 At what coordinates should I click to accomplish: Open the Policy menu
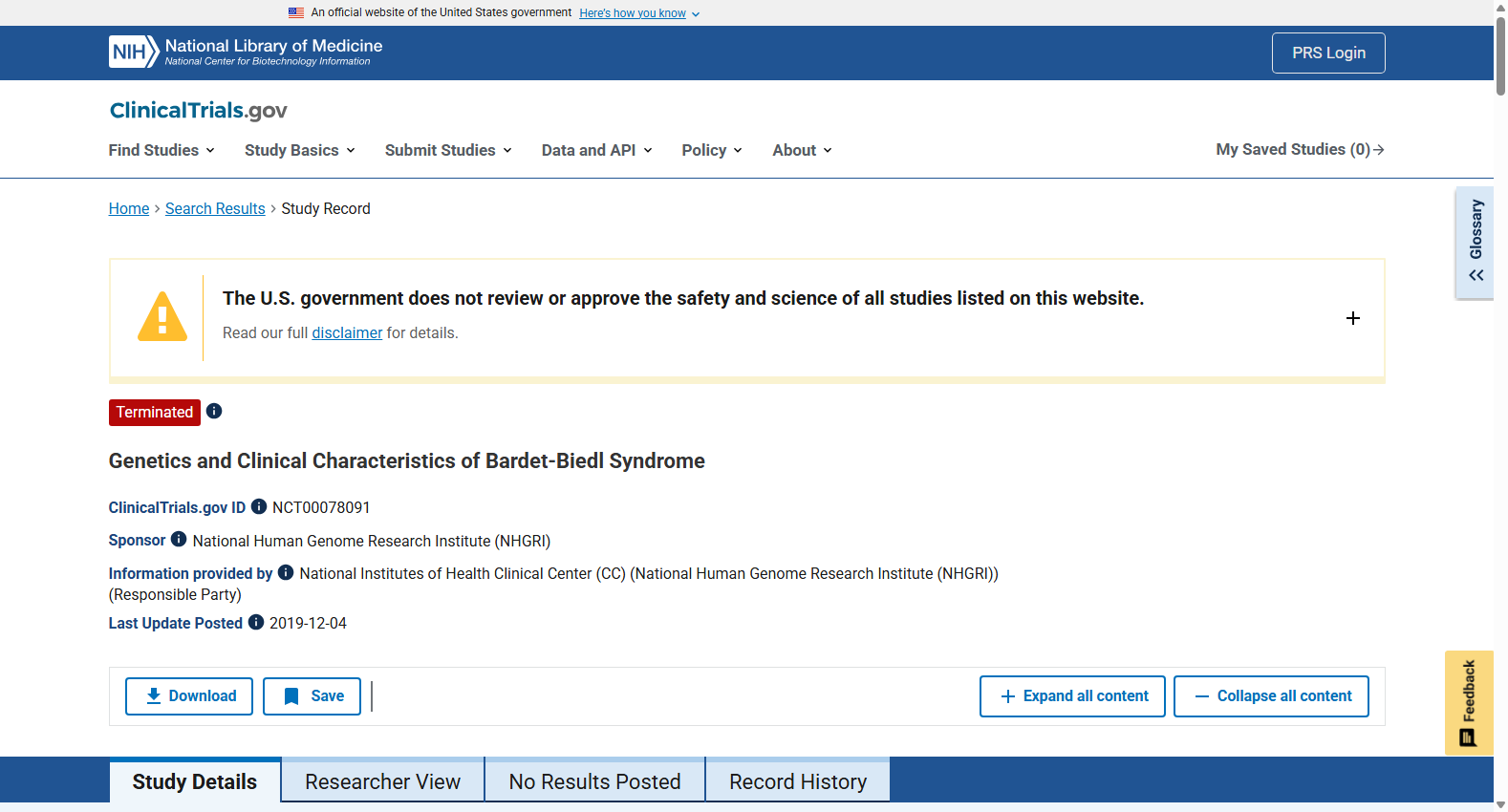pyautogui.click(x=712, y=150)
